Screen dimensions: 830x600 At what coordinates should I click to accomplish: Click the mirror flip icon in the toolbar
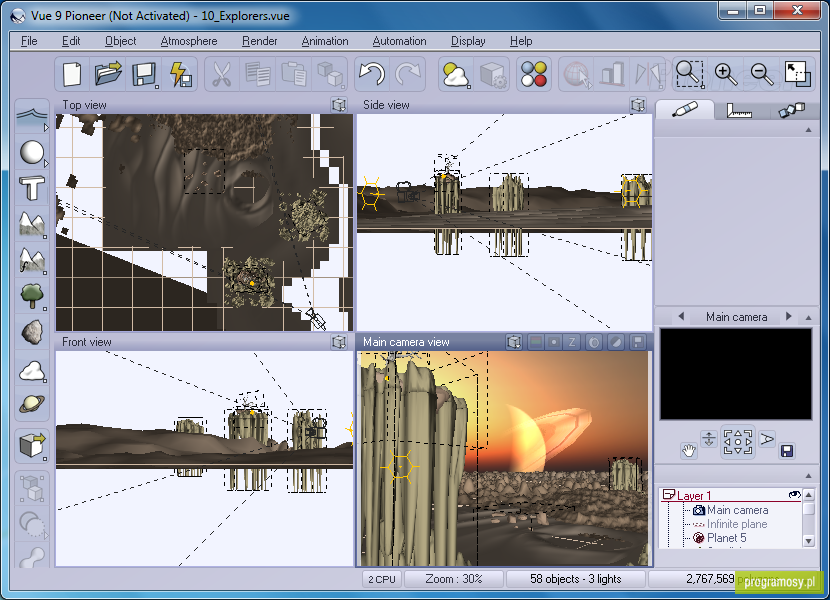click(648, 74)
